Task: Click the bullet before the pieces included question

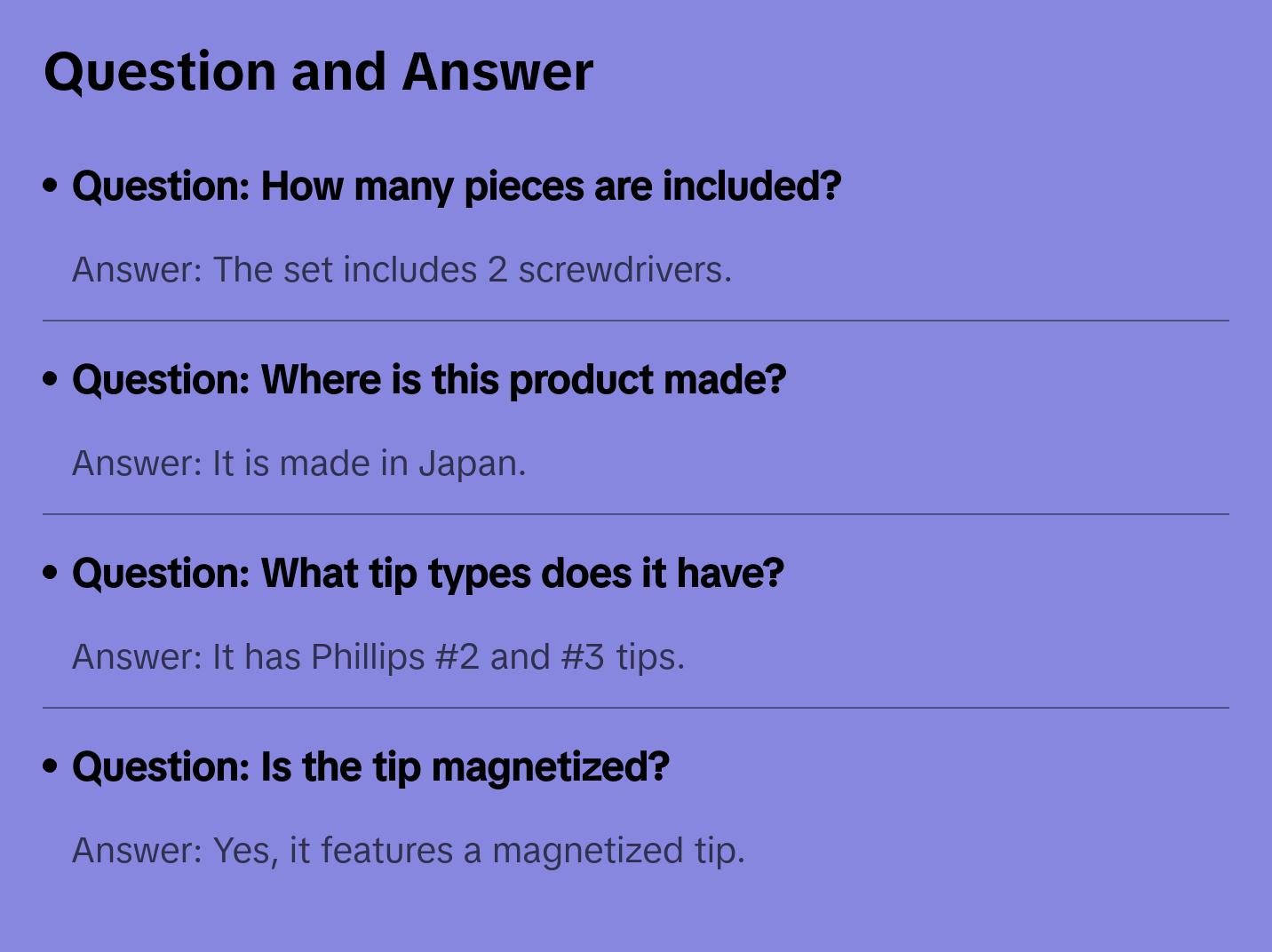Action: pyautogui.click(x=51, y=186)
